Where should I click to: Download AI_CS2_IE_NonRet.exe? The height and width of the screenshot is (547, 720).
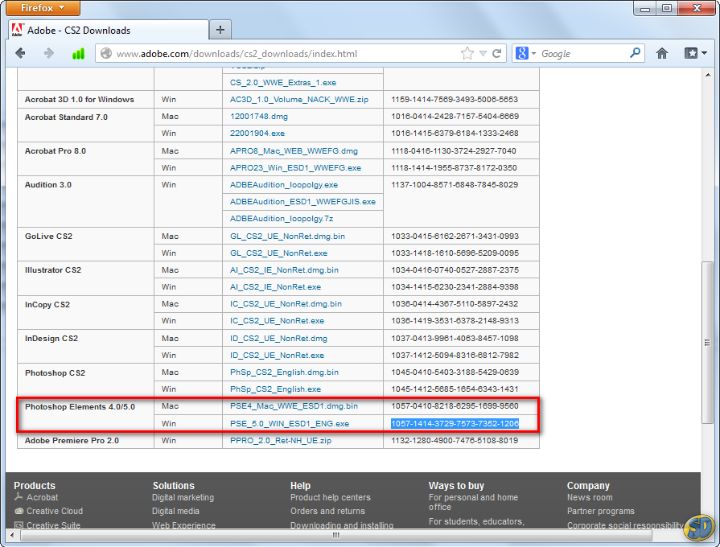point(275,287)
